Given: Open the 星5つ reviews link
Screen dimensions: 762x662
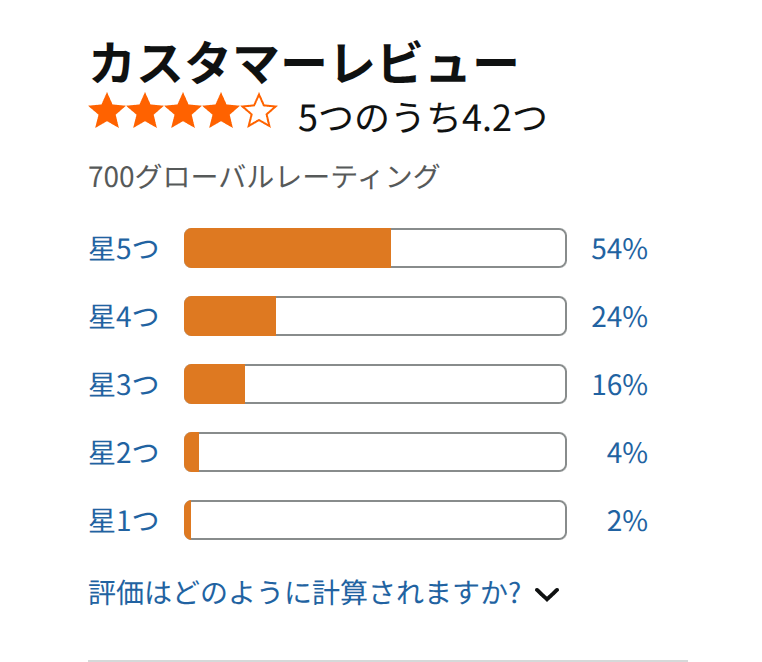Looking at the screenshot, I should (124, 249).
